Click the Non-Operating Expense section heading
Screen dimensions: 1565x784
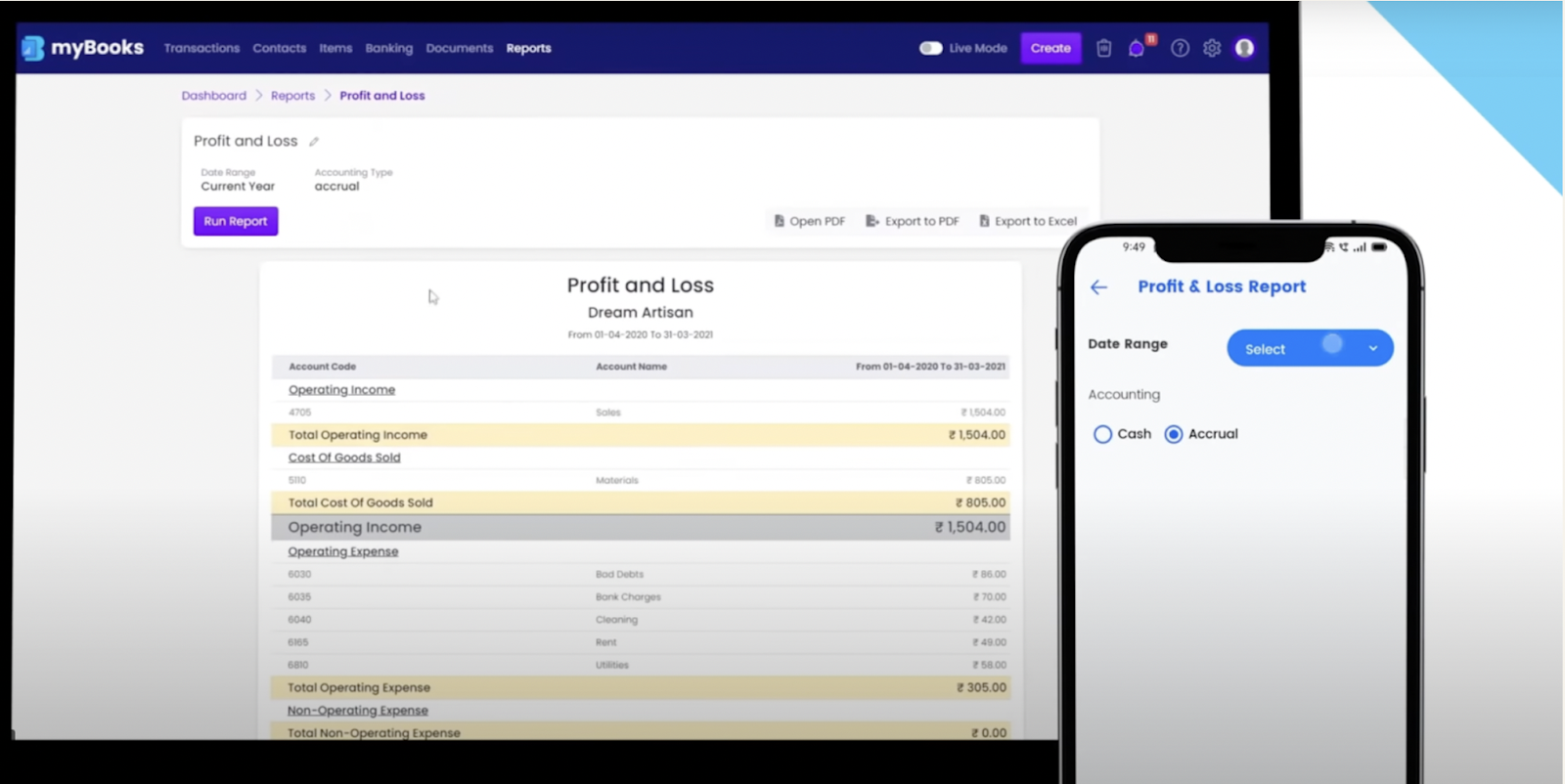click(358, 711)
